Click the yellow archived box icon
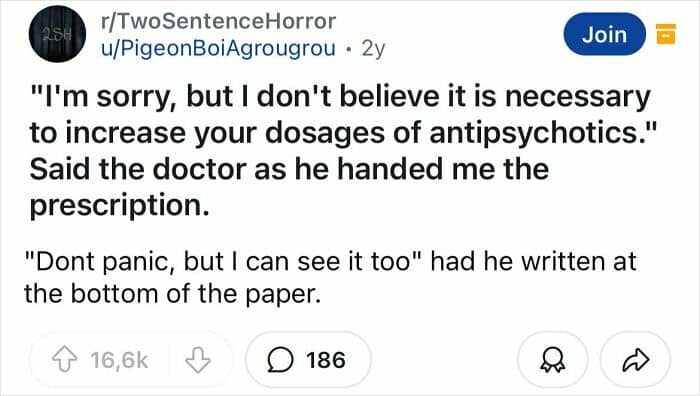The height and width of the screenshot is (396, 700). click(666, 34)
